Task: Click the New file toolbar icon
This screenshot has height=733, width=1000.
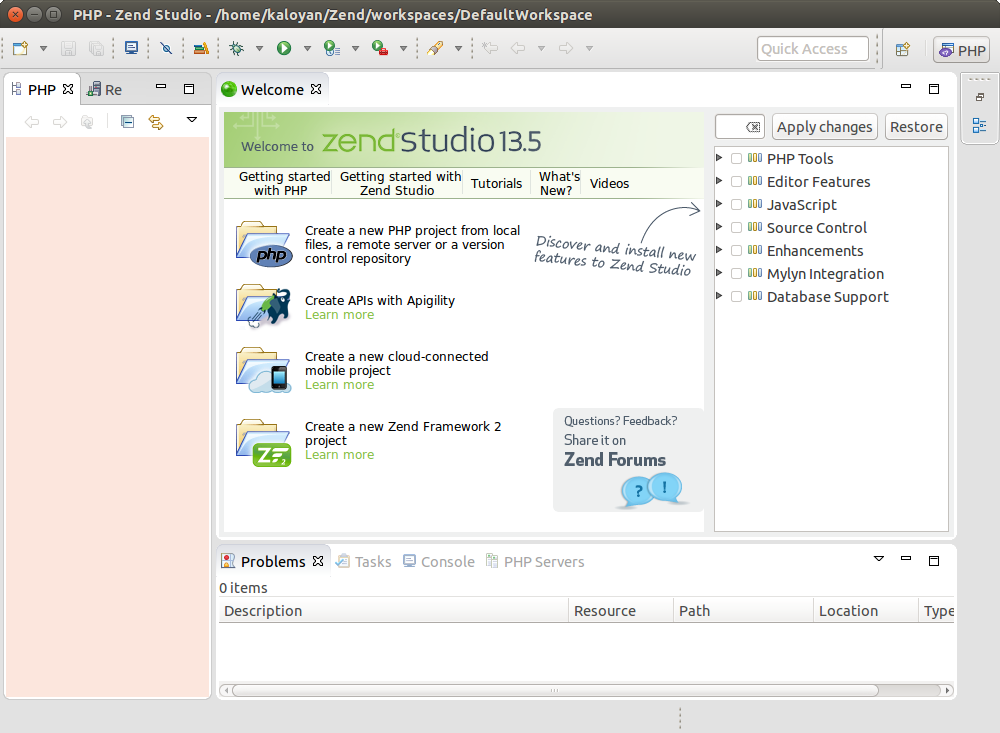Action: pos(20,48)
